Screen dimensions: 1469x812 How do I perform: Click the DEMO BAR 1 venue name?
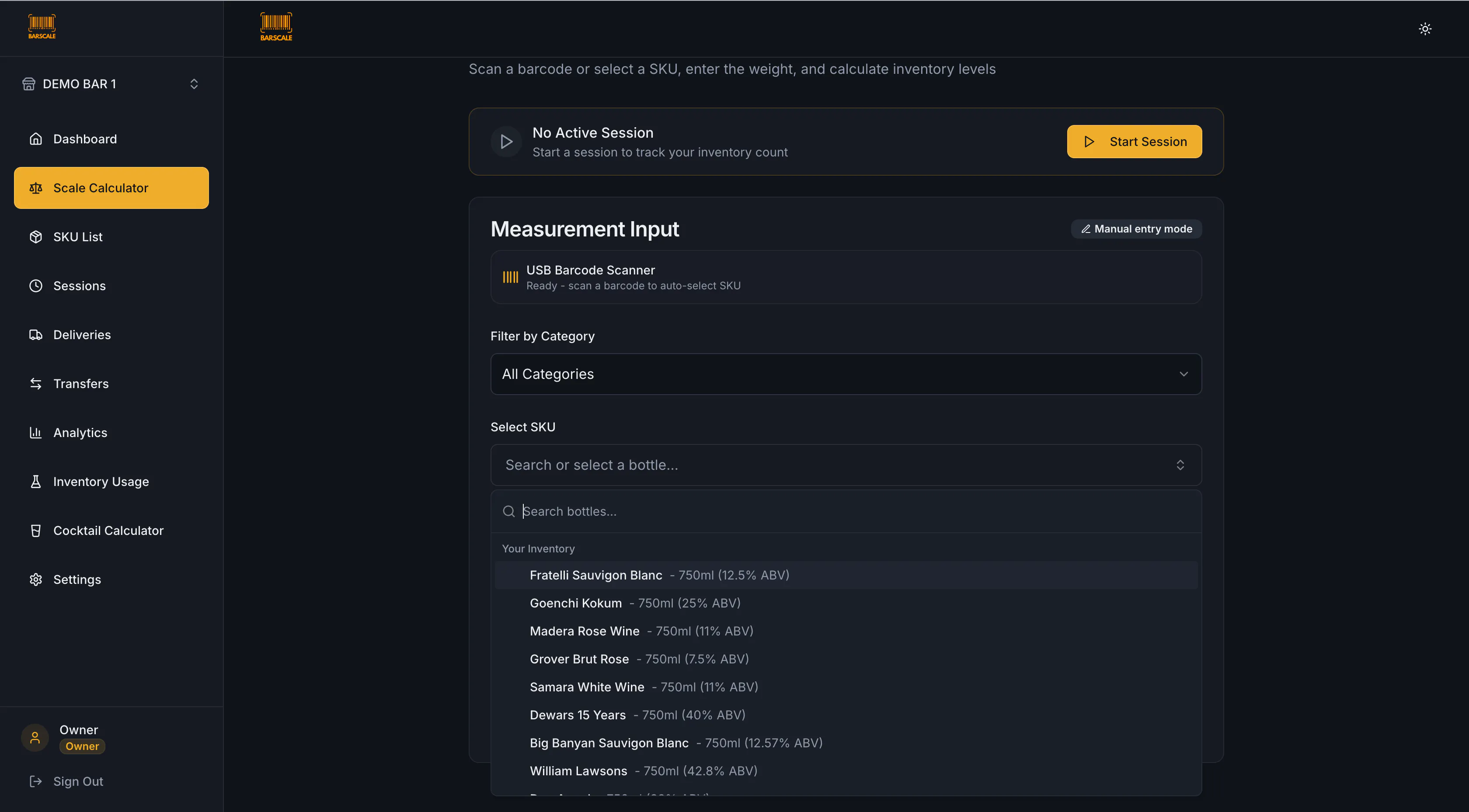tap(79, 84)
